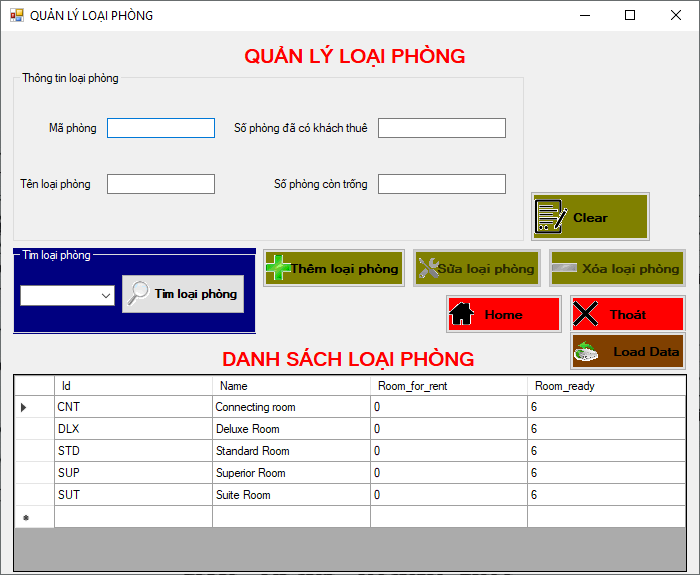
Task: Focus the Mã phòng input field
Action: pos(161,128)
